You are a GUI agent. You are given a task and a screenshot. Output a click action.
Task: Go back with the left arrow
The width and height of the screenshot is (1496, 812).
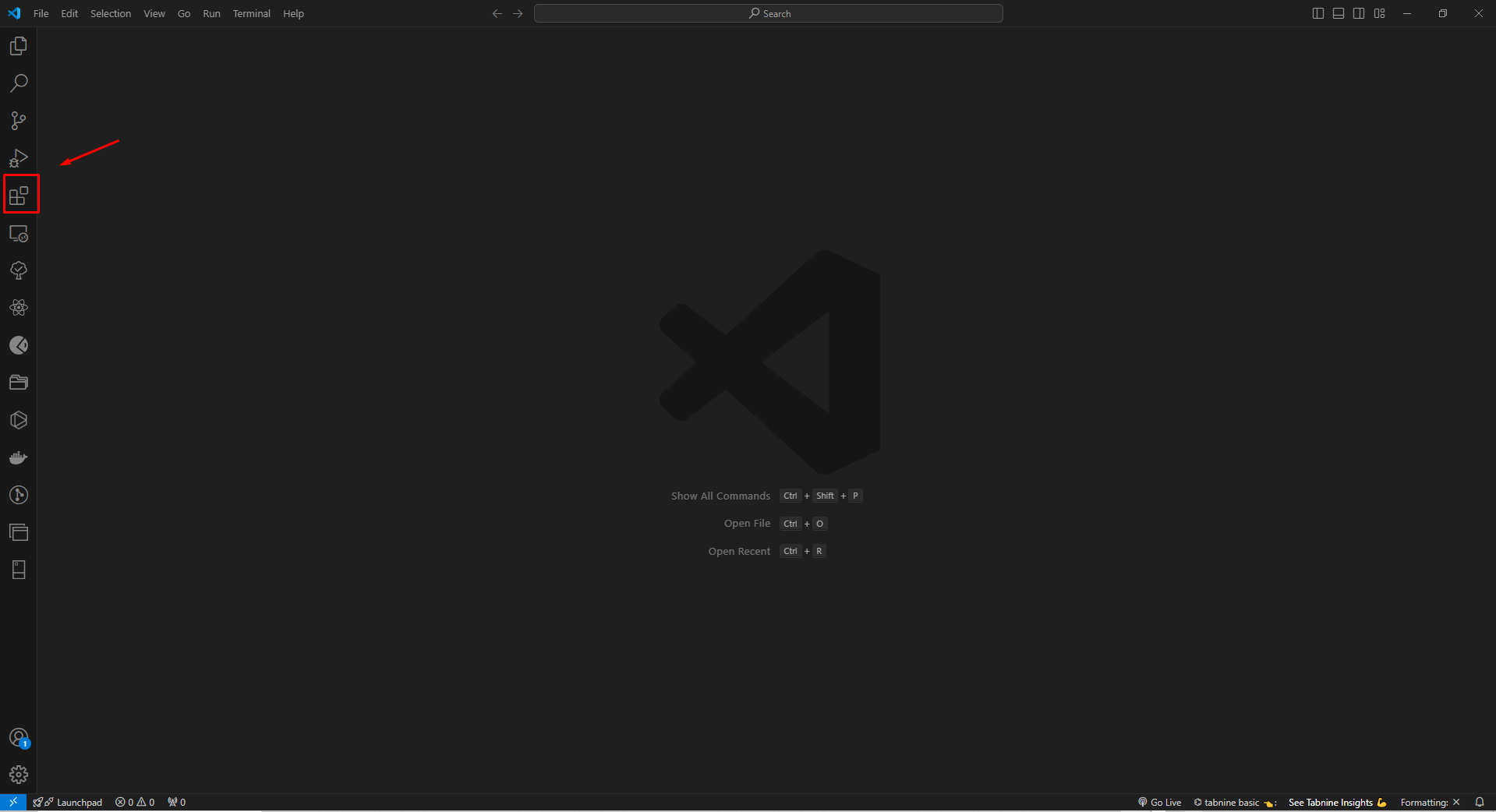point(497,13)
